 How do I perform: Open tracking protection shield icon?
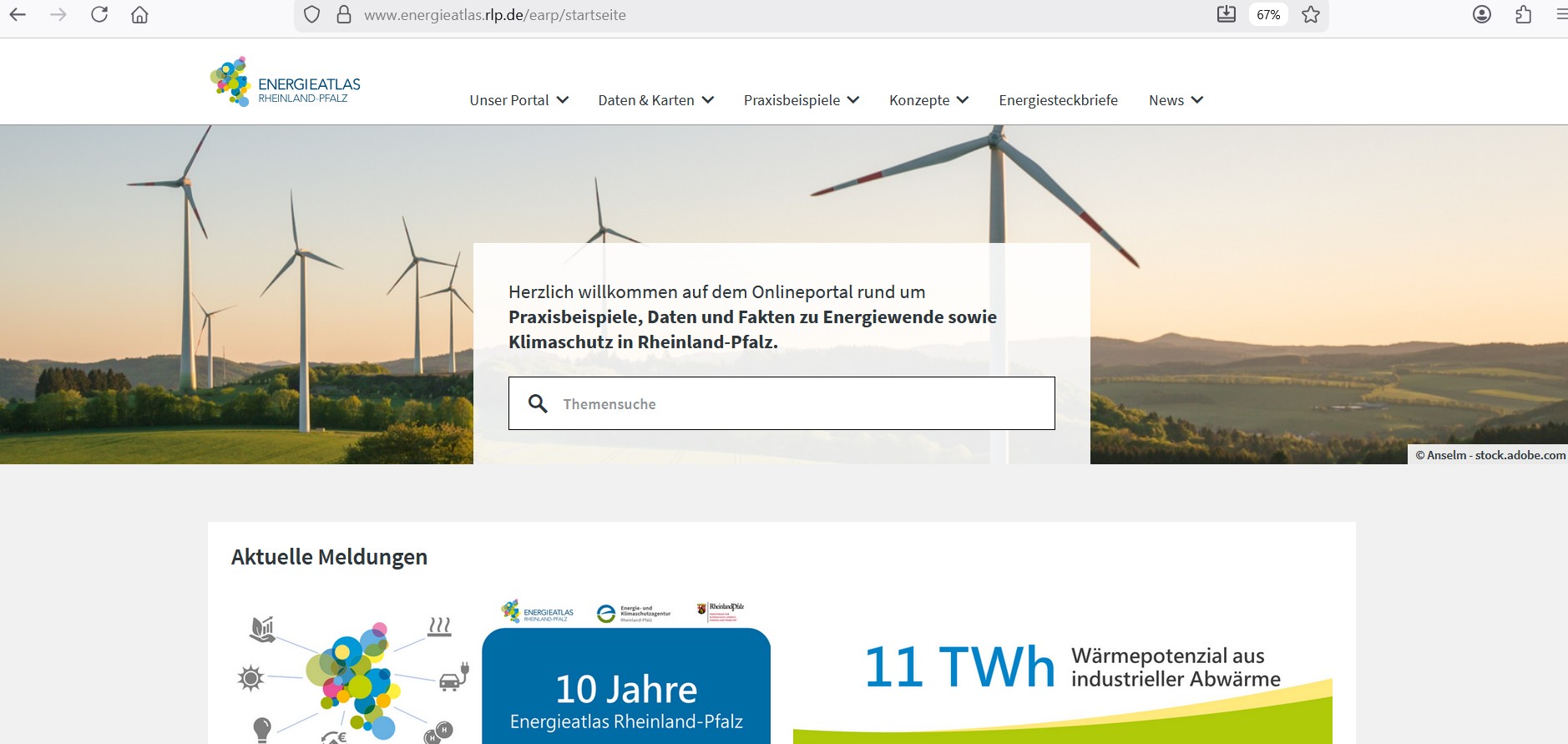[x=311, y=14]
